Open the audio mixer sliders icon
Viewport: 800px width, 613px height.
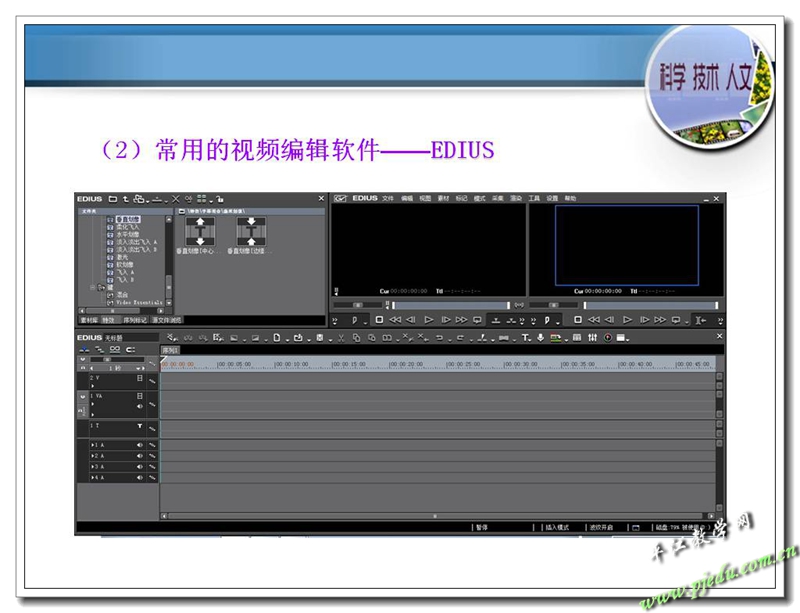click(592, 338)
